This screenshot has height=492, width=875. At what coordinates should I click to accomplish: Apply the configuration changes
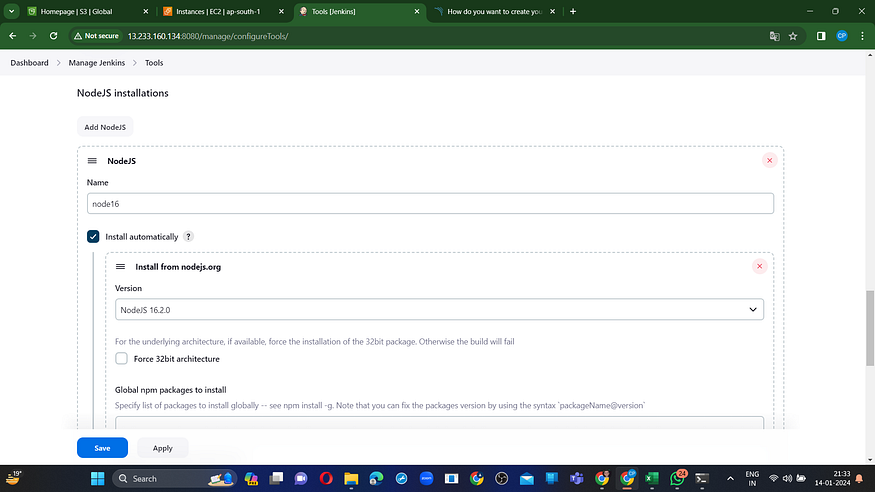(162, 448)
